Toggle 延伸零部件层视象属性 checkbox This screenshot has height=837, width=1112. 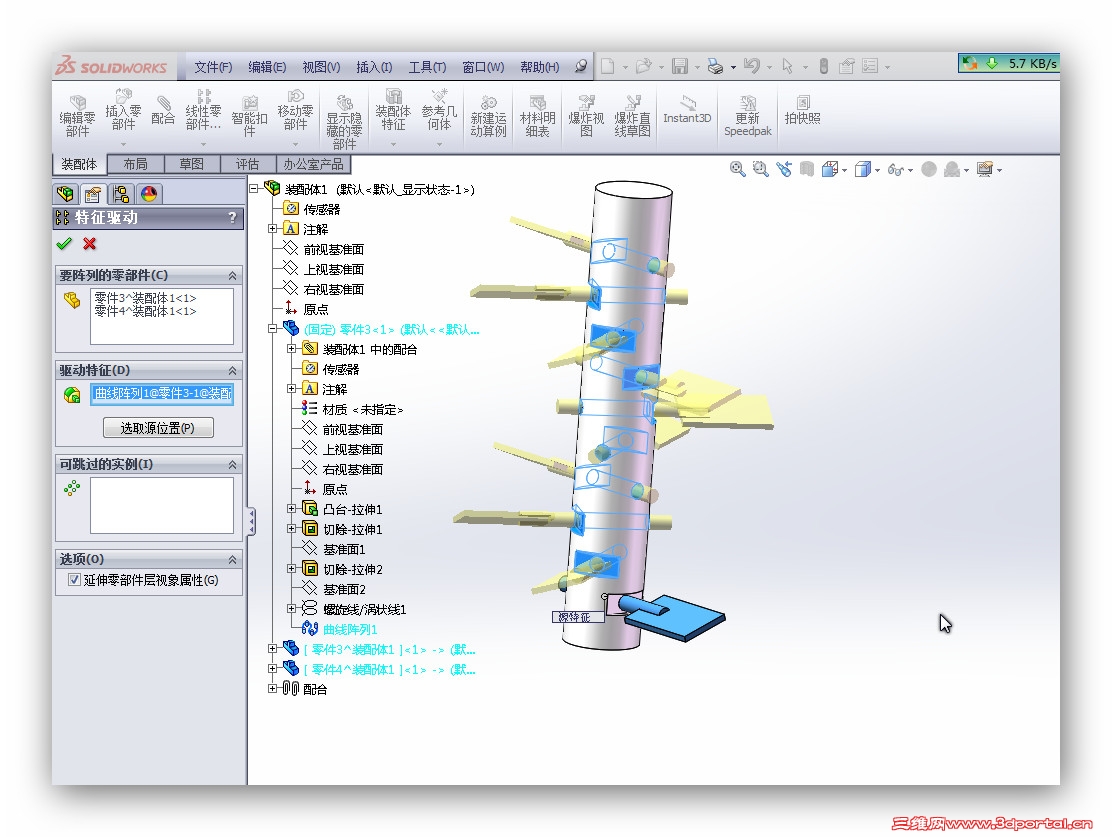pyautogui.click(x=74, y=580)
